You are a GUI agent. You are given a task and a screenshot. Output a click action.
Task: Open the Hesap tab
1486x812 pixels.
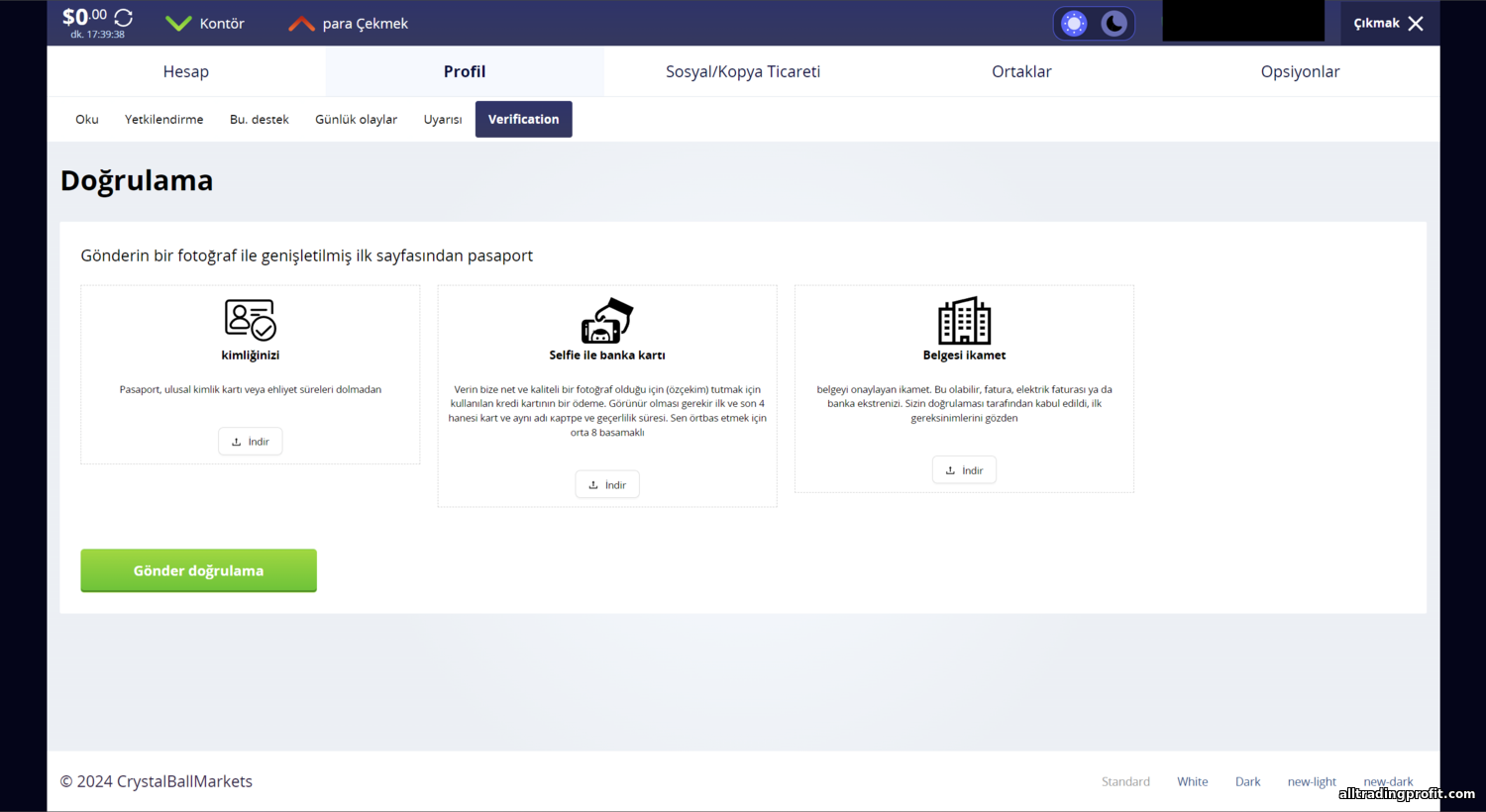coord(186,71)
